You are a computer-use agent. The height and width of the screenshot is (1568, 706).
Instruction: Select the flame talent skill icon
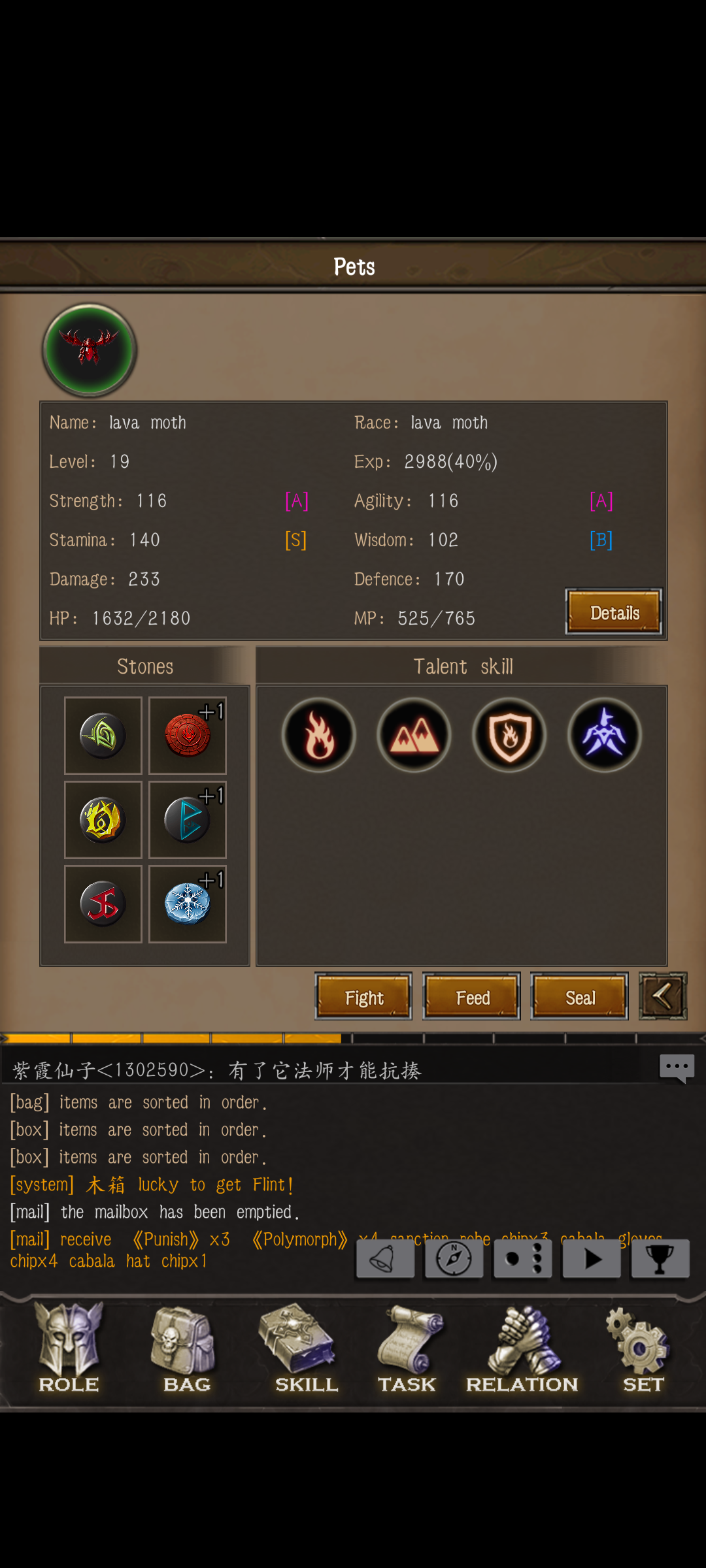[x=319, y=735]
